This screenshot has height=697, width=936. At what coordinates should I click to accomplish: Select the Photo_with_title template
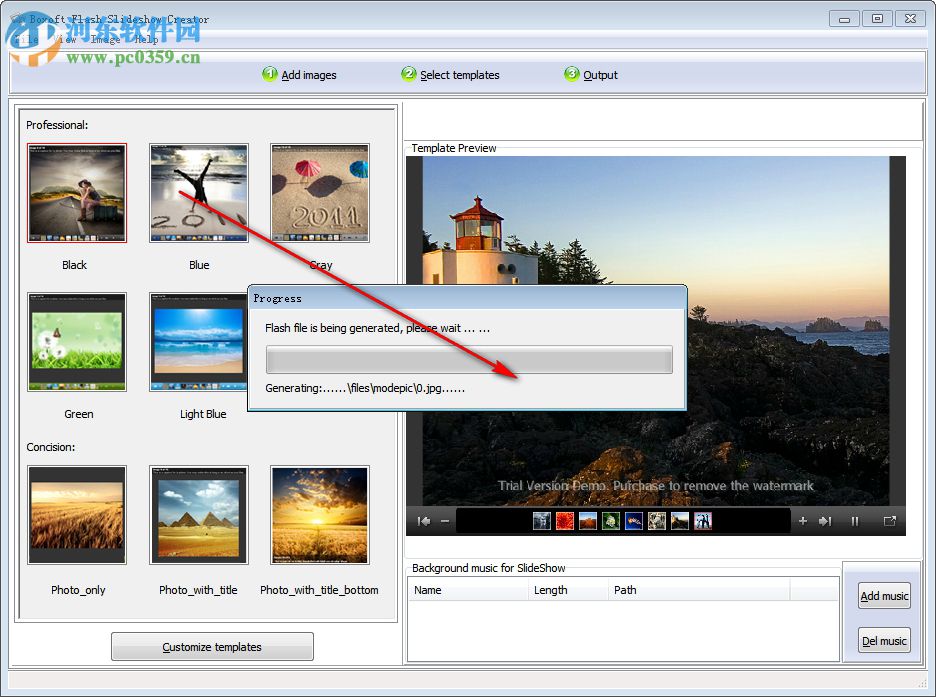click(x=198, y=514)
